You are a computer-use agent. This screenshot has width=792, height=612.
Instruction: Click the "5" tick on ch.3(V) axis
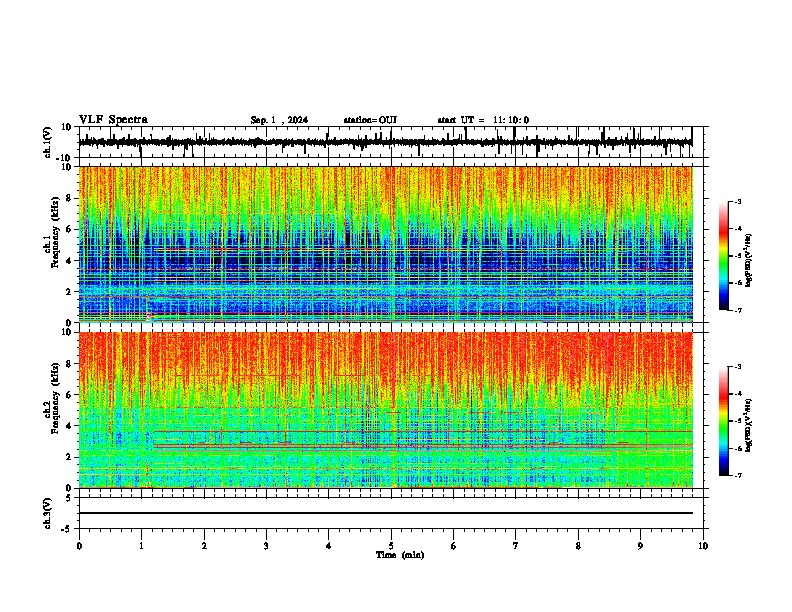pos(70,498)
